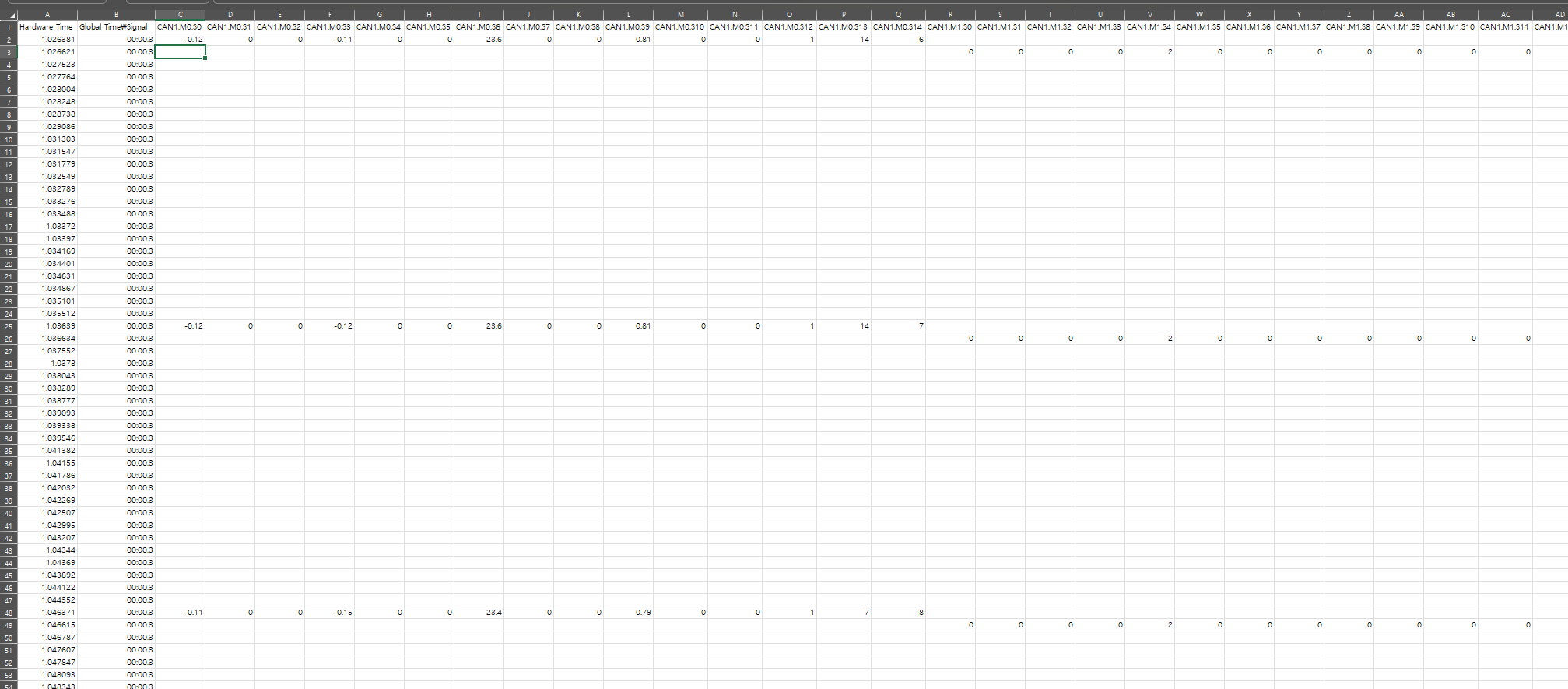This screenshot has height=689, width=1568.
Task: Select row 53 header
Action: tap(9, 675)
